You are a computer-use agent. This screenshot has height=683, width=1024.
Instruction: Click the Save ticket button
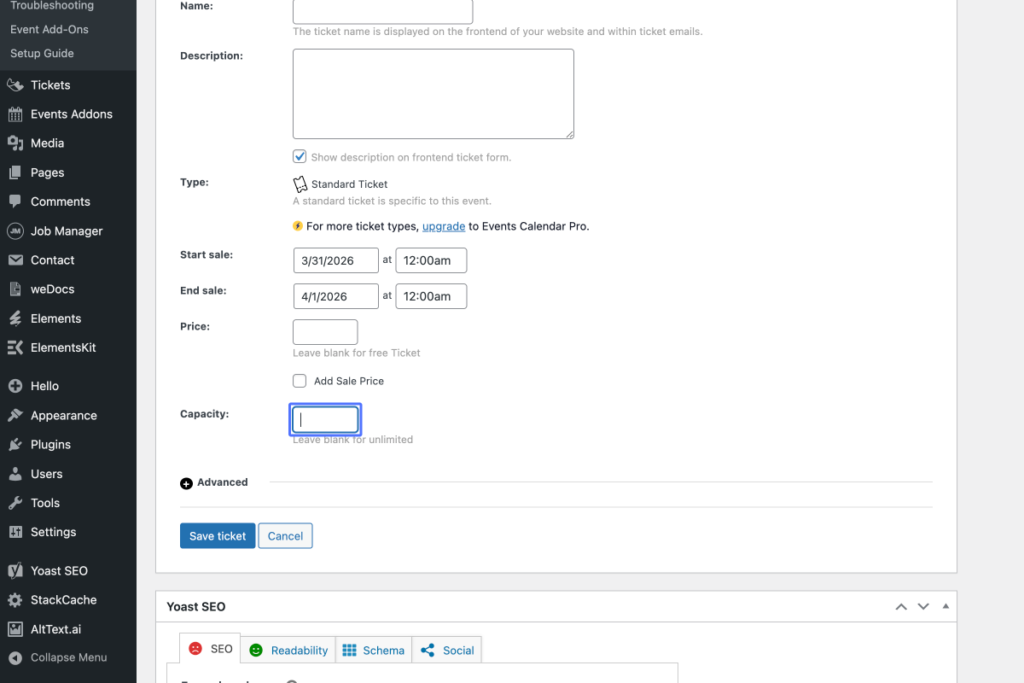pyautogui.click(x=217, y=536)
